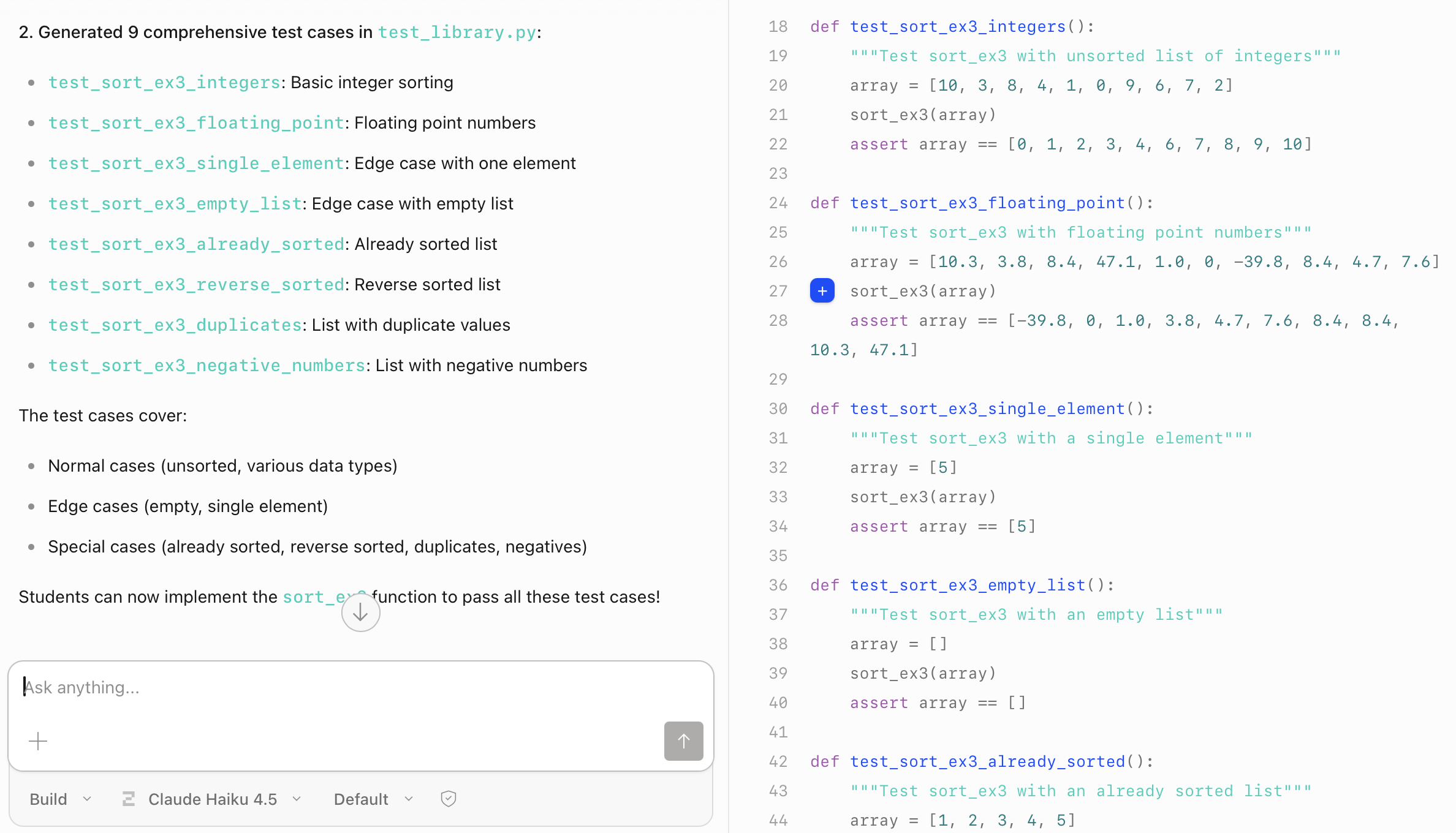Select the test_sort_ex3_duplicates code reference
The image size is (1456, 833).
[x=175, y=325]
